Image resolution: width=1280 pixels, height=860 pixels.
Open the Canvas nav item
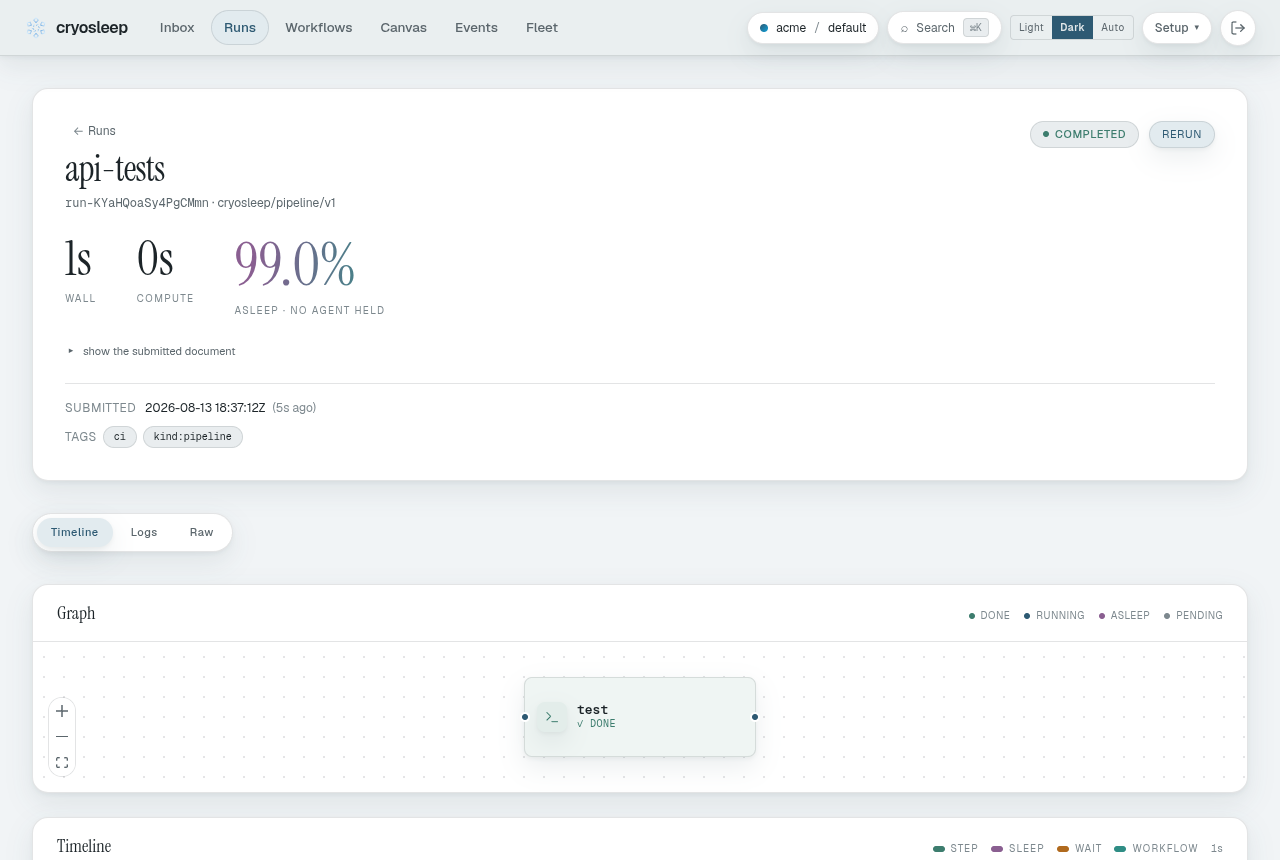pos(404,28)
